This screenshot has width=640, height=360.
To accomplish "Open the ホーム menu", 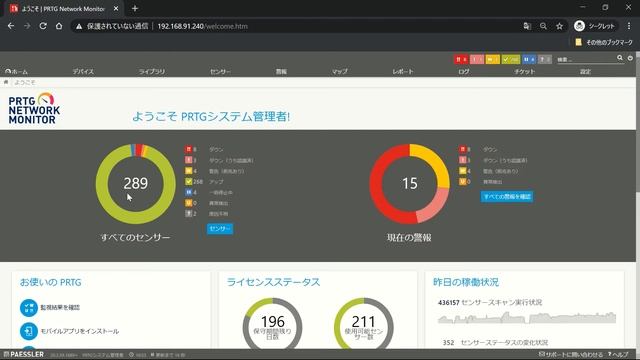I will 17,71.
